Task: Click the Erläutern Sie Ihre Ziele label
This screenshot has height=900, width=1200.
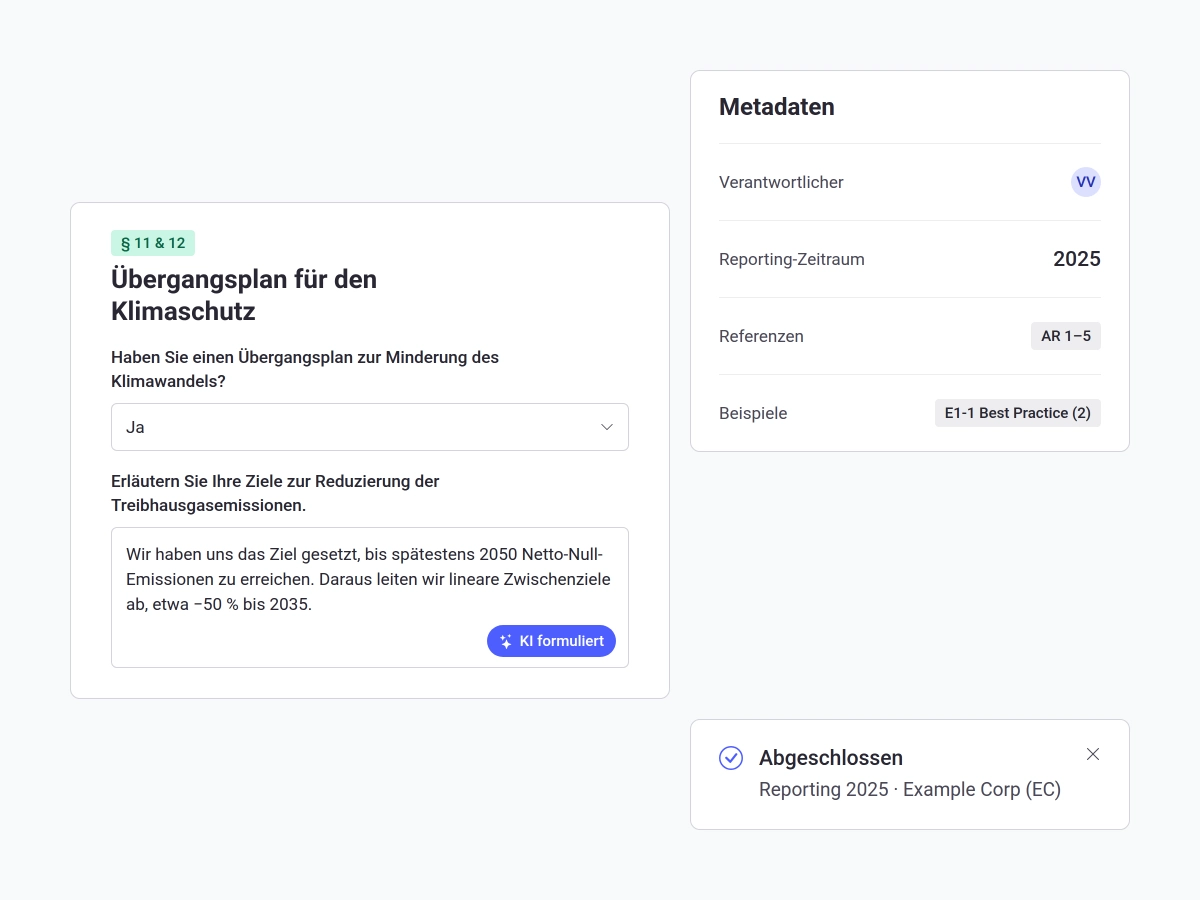Action: click(275, 493)
